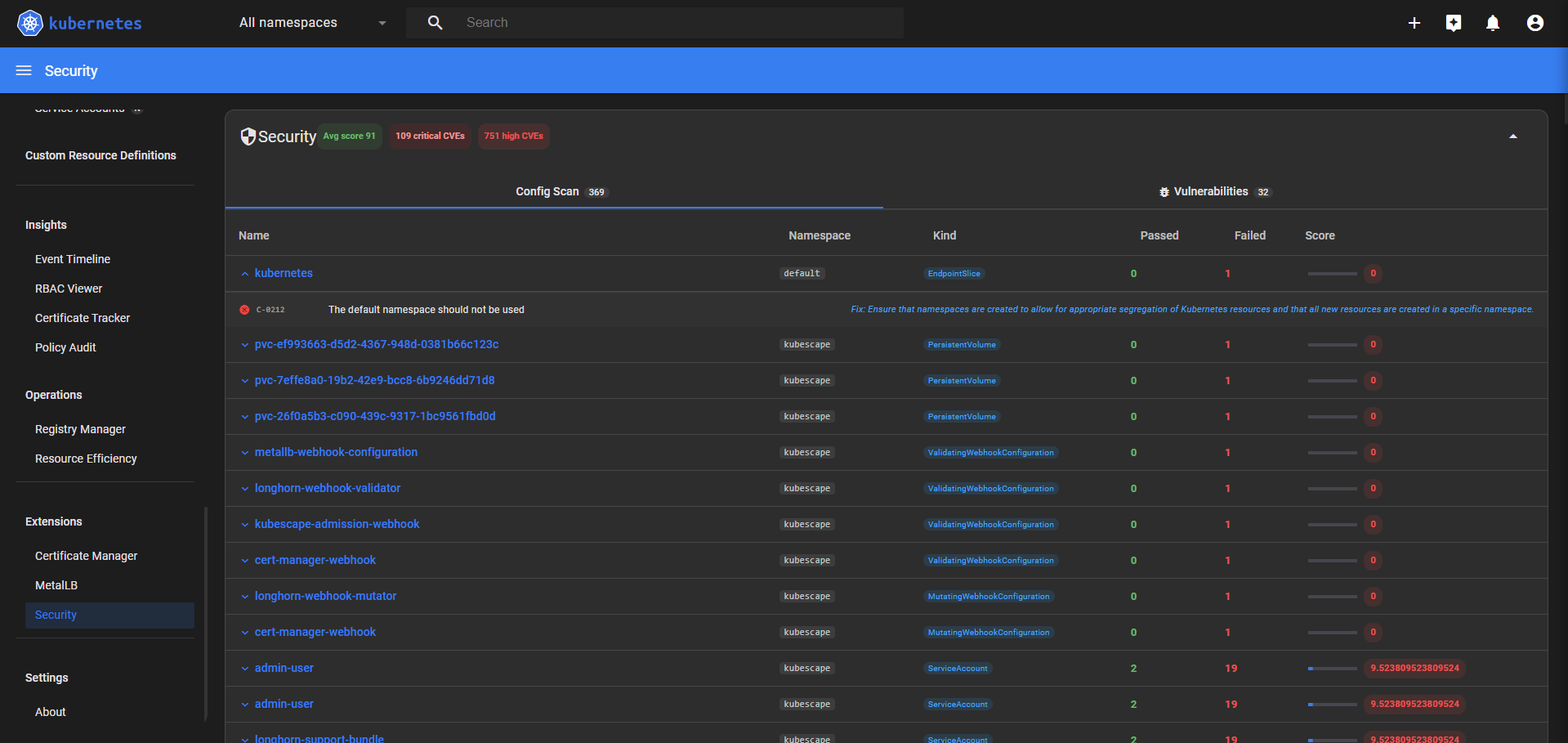Open pvc-ef993663-d5d2-4367-948d-0381b66c123c link
1568x743 pixels.
click(377, 344)
